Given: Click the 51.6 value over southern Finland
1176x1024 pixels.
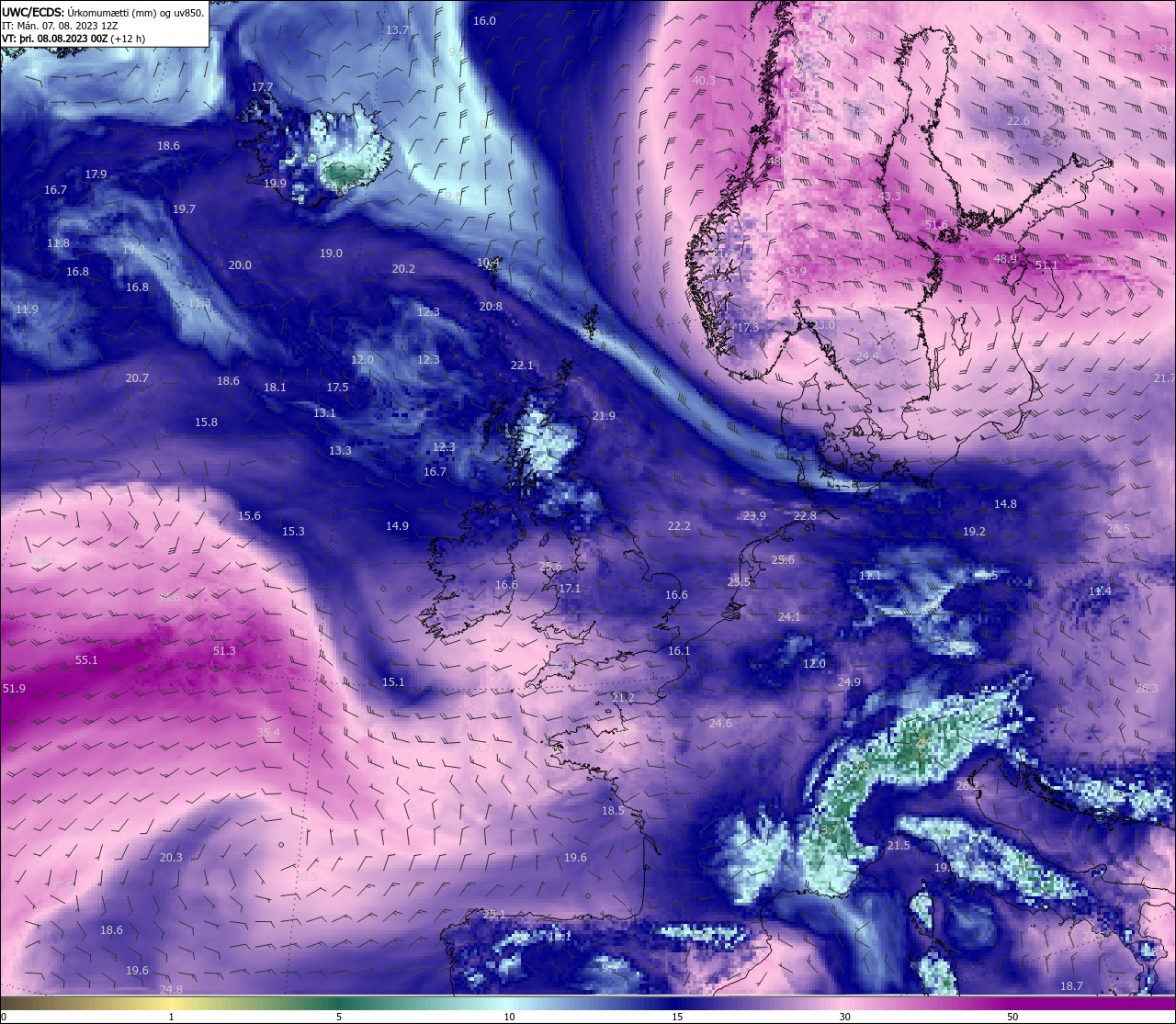Looking at the screenshot, I should tap(936, 225).
